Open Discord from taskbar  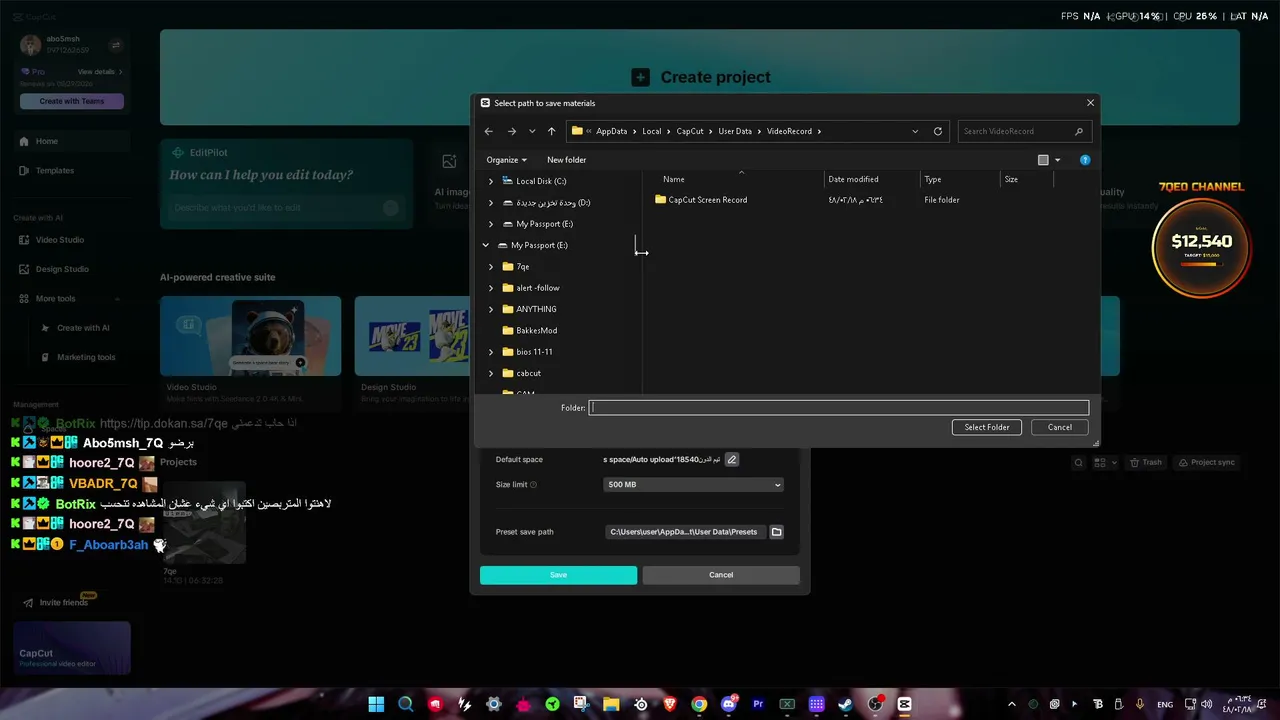[x=729, y=704]
